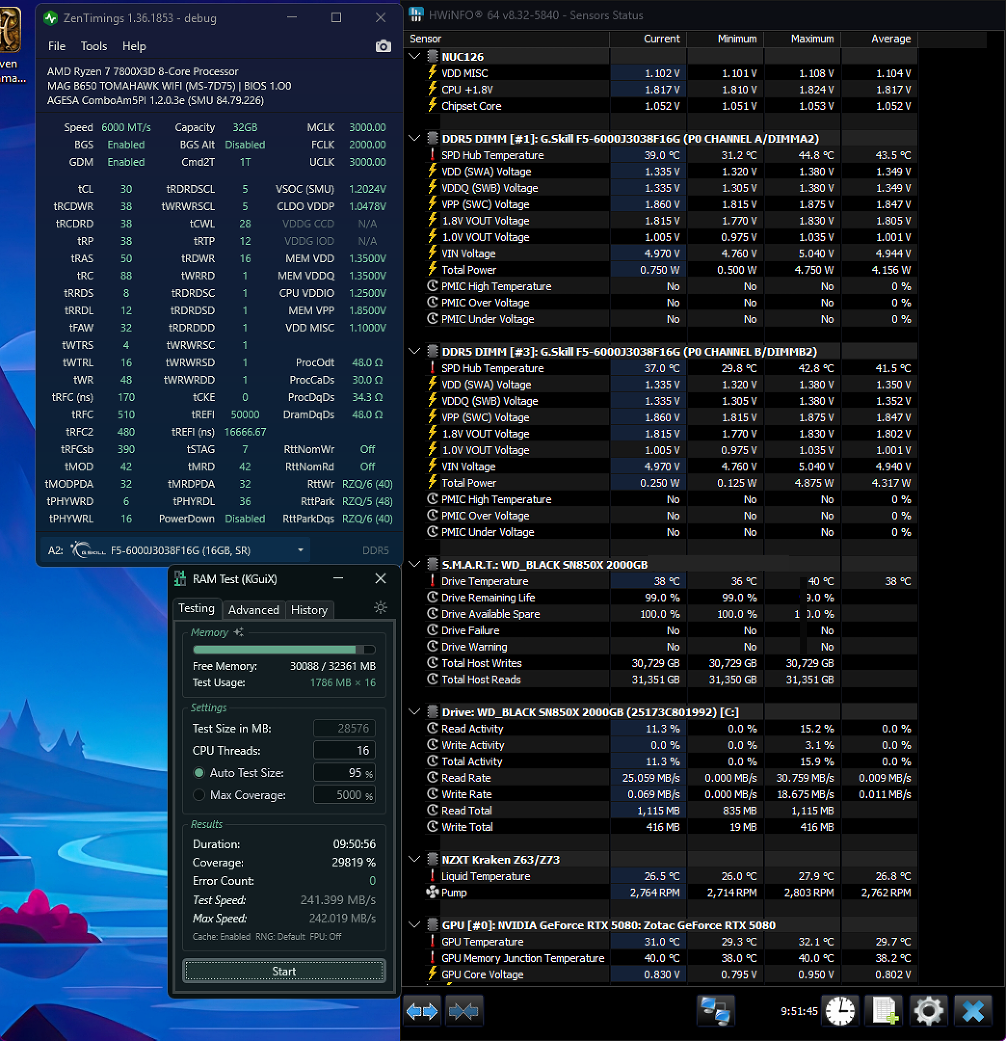Click HWiNFO expand columns arrows button
The width and height of the screenshot is (1006, 1041).
tap(422, 1011)
